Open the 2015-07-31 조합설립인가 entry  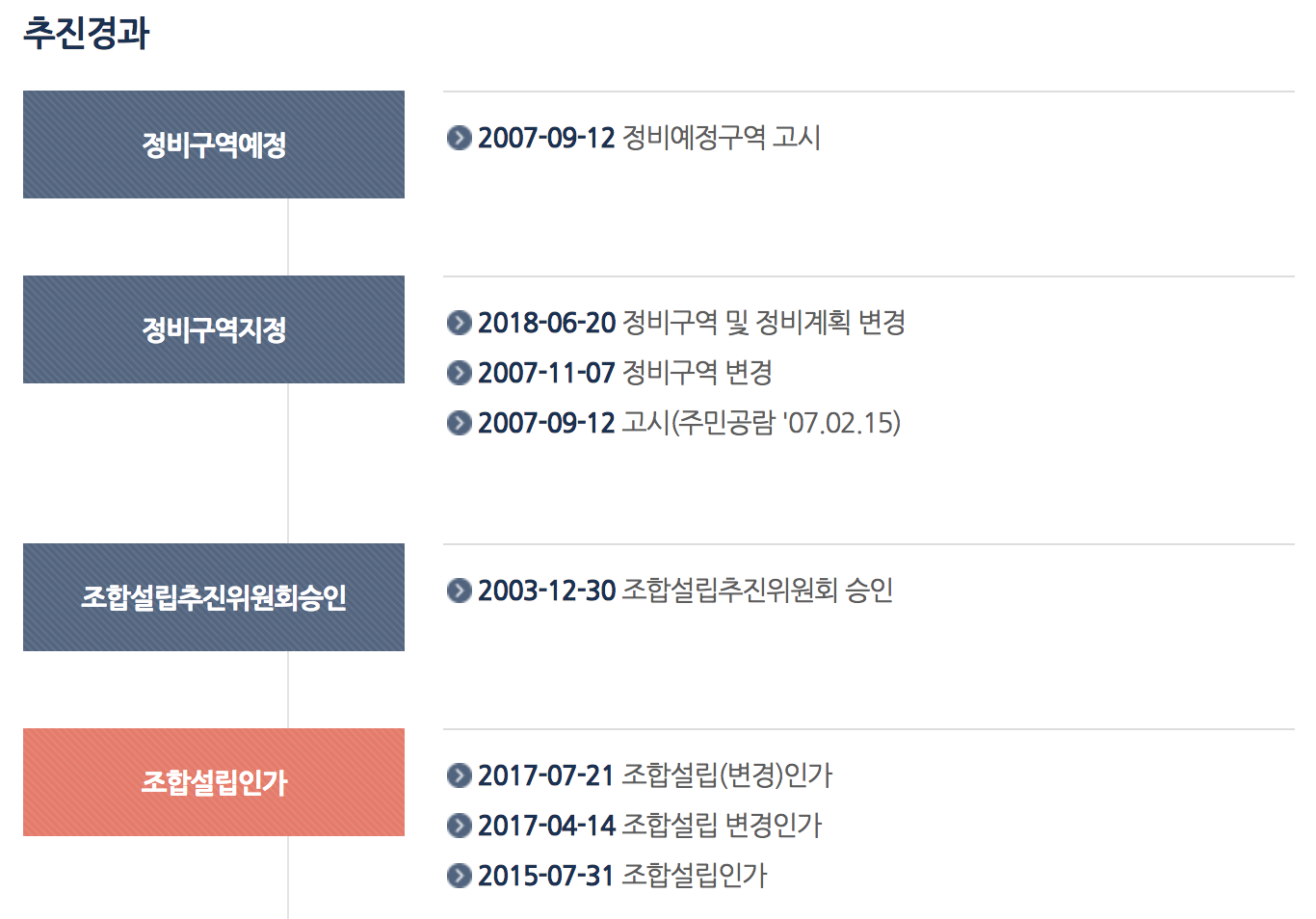(x=622, y=876)
